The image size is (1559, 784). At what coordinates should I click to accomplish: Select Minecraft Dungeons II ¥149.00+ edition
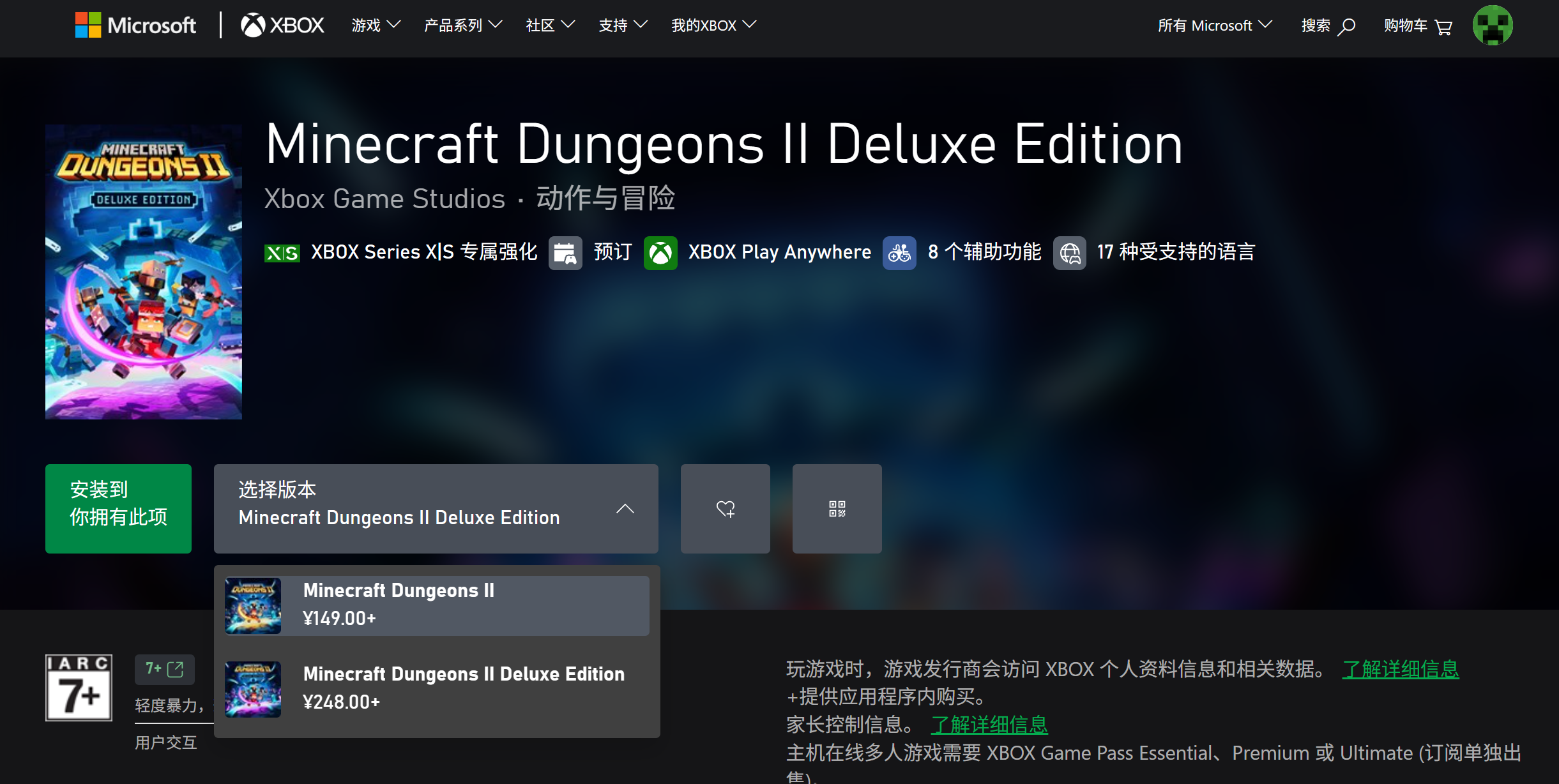pos(437,605)
